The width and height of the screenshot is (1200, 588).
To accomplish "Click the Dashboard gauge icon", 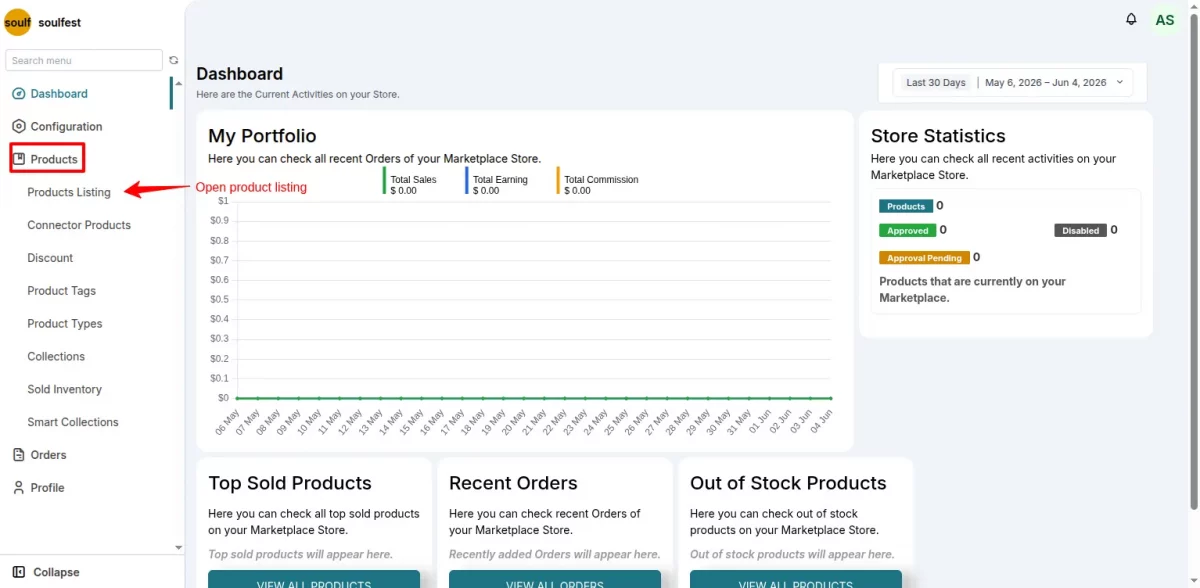I will pos(18,93).
